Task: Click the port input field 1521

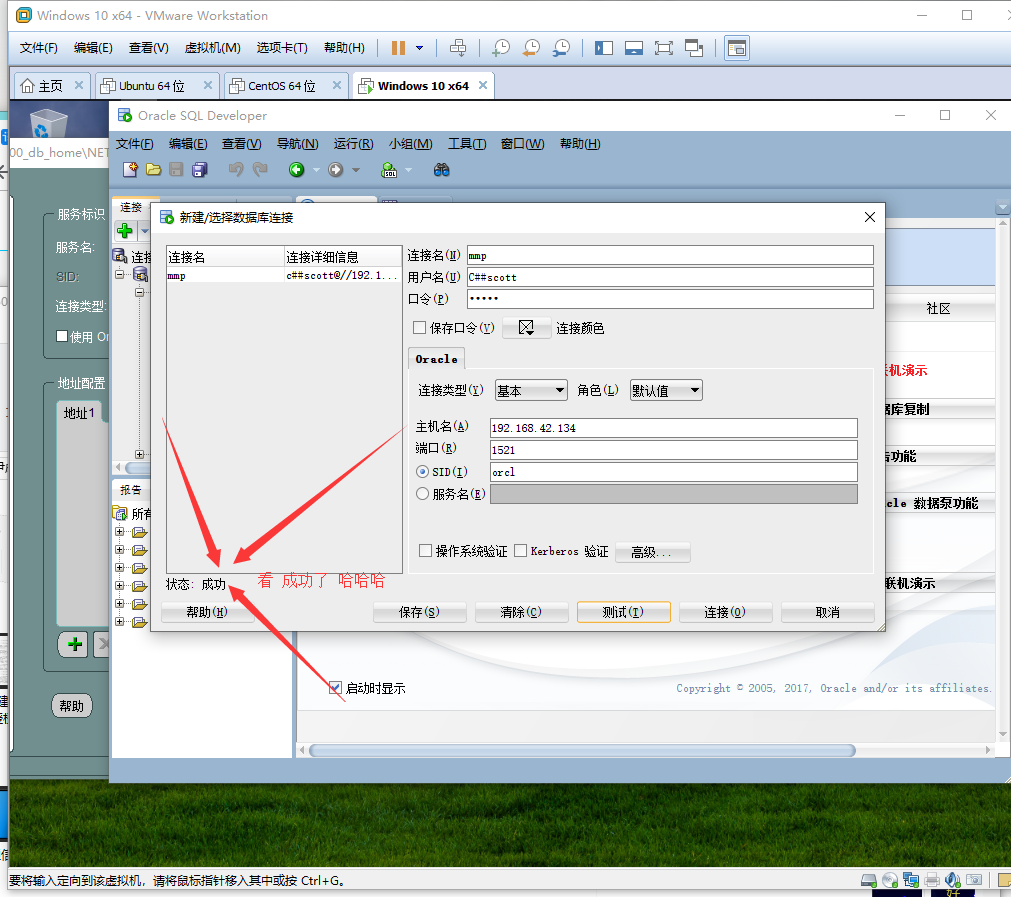Action: point(674,449)
